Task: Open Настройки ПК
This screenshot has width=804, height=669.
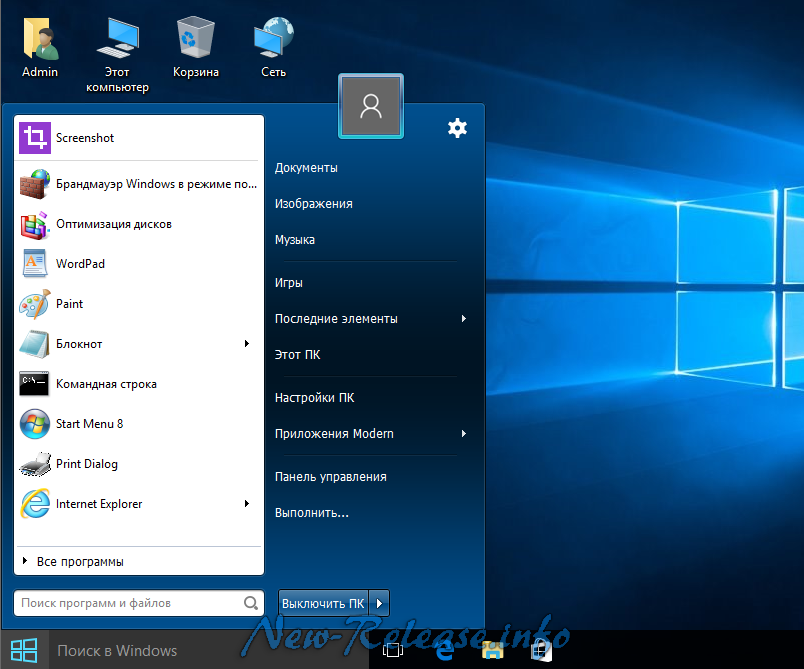Action: click(314, 397)
